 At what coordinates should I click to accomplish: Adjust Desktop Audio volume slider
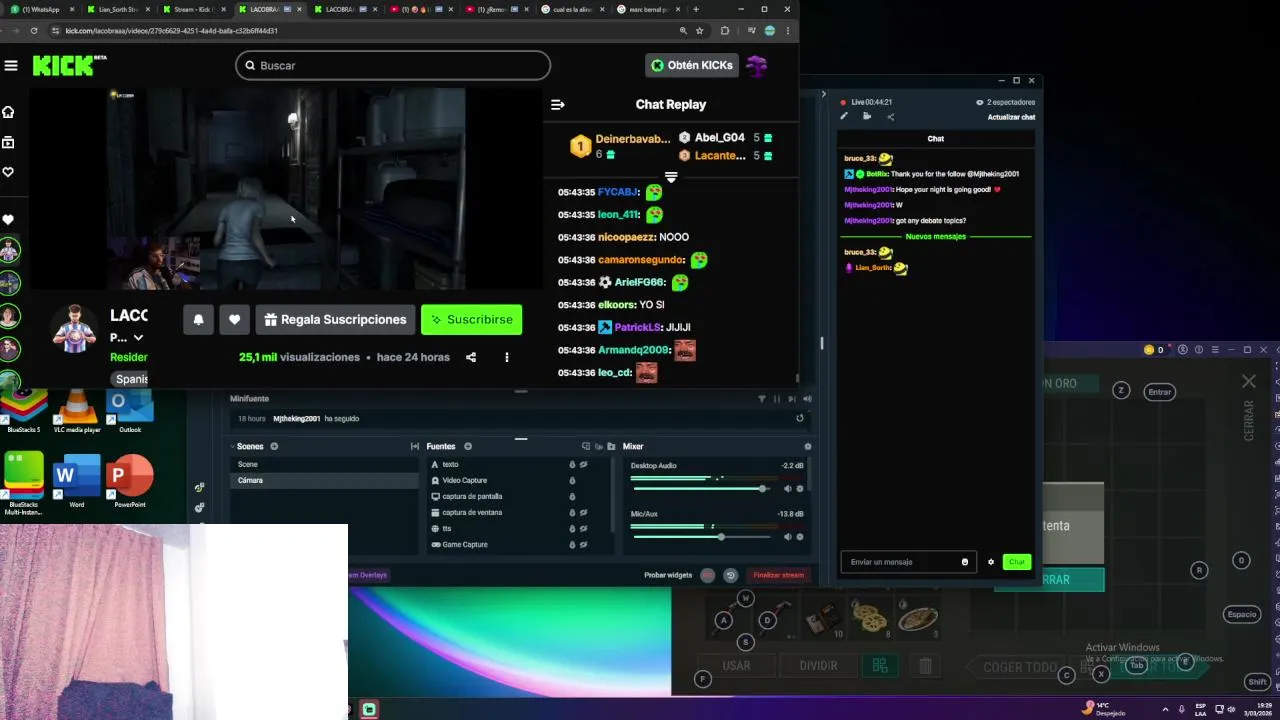(700, 489)
